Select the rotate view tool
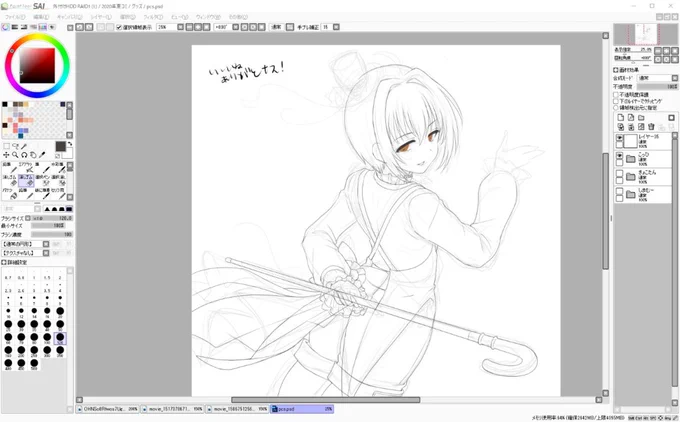680x422 pixels. coord(24,155)
